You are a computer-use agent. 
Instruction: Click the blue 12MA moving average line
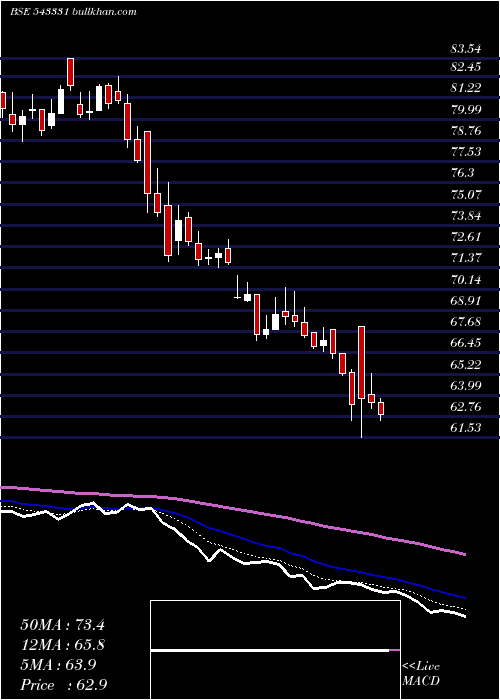232,534
